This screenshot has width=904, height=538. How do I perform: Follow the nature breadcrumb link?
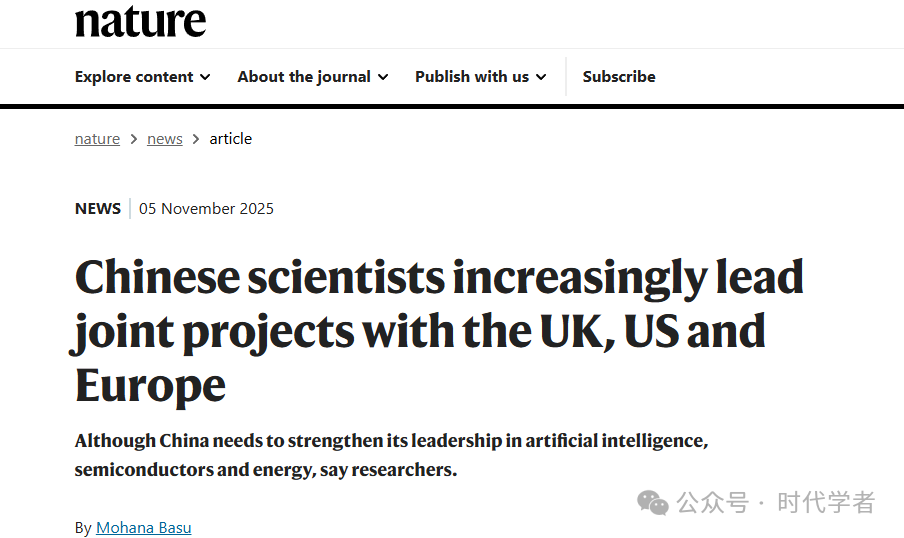(x=97, y=139)
